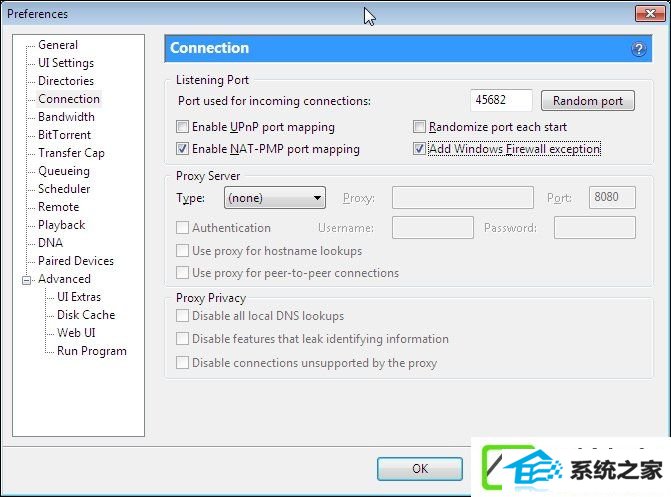Select the Connection tree item
The width and height of the screenshot is (671, 497).
tap(69, 99)
